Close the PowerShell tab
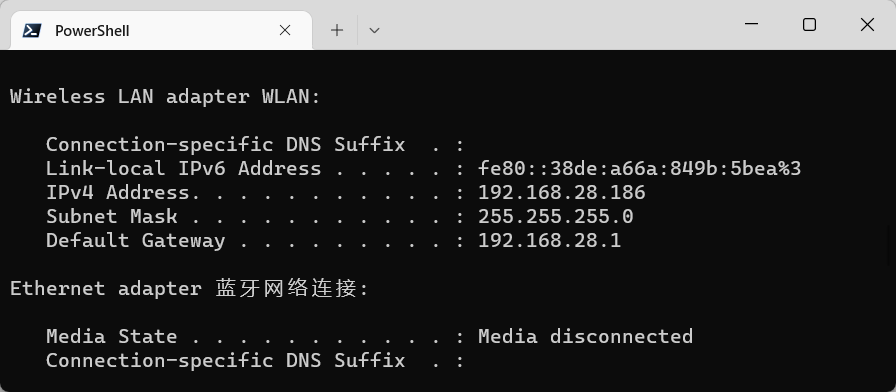The height and width of the screenshot is (392, 896). click(285, 30)
